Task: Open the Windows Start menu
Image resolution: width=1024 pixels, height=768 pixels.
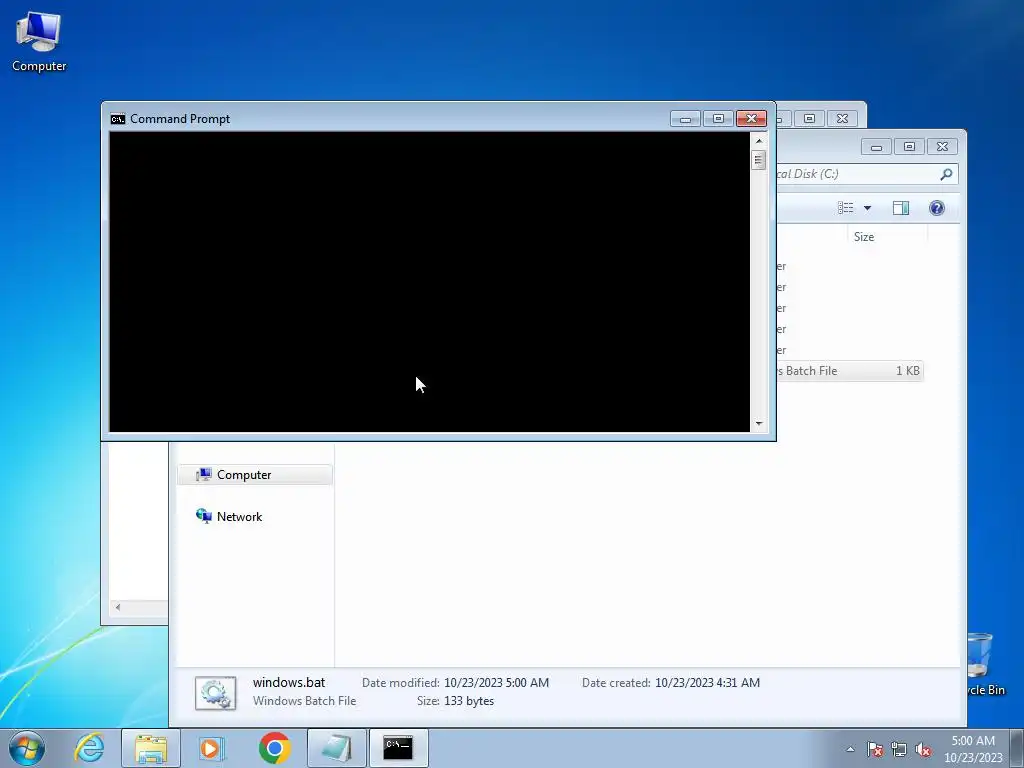Action: coord(27,748)
